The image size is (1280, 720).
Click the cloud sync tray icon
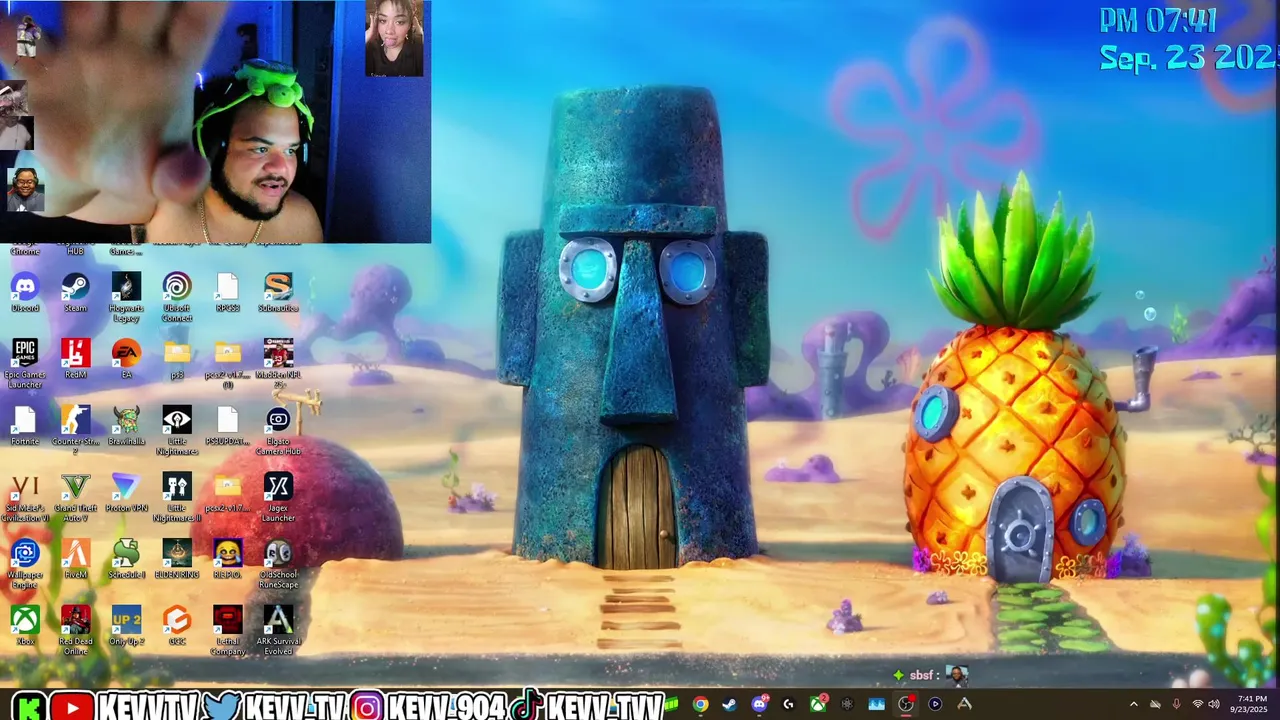[x=1155, y=704]
